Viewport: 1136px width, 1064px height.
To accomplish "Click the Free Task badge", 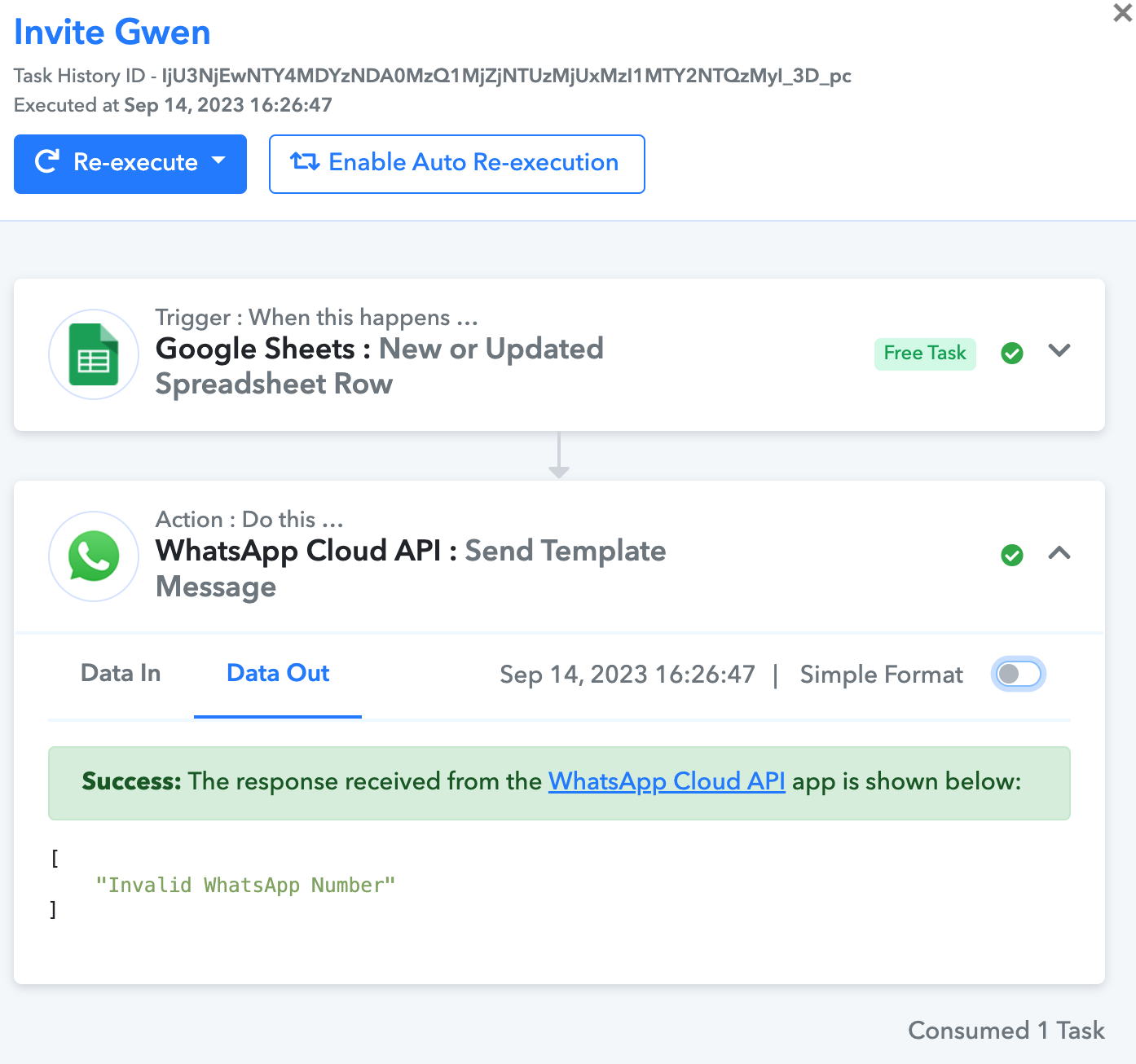I will [925, 354].
